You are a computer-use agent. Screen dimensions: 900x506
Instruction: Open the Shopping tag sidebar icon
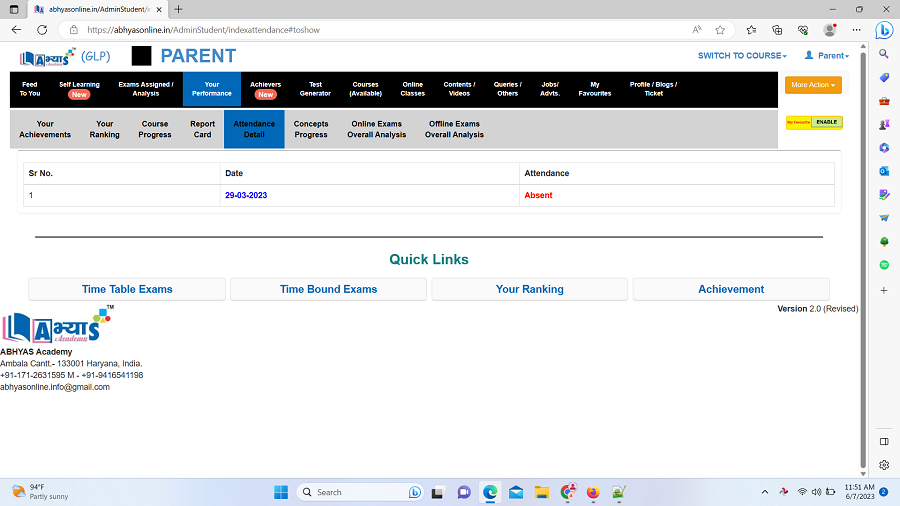pyautogui.click(x=884, y=78)
